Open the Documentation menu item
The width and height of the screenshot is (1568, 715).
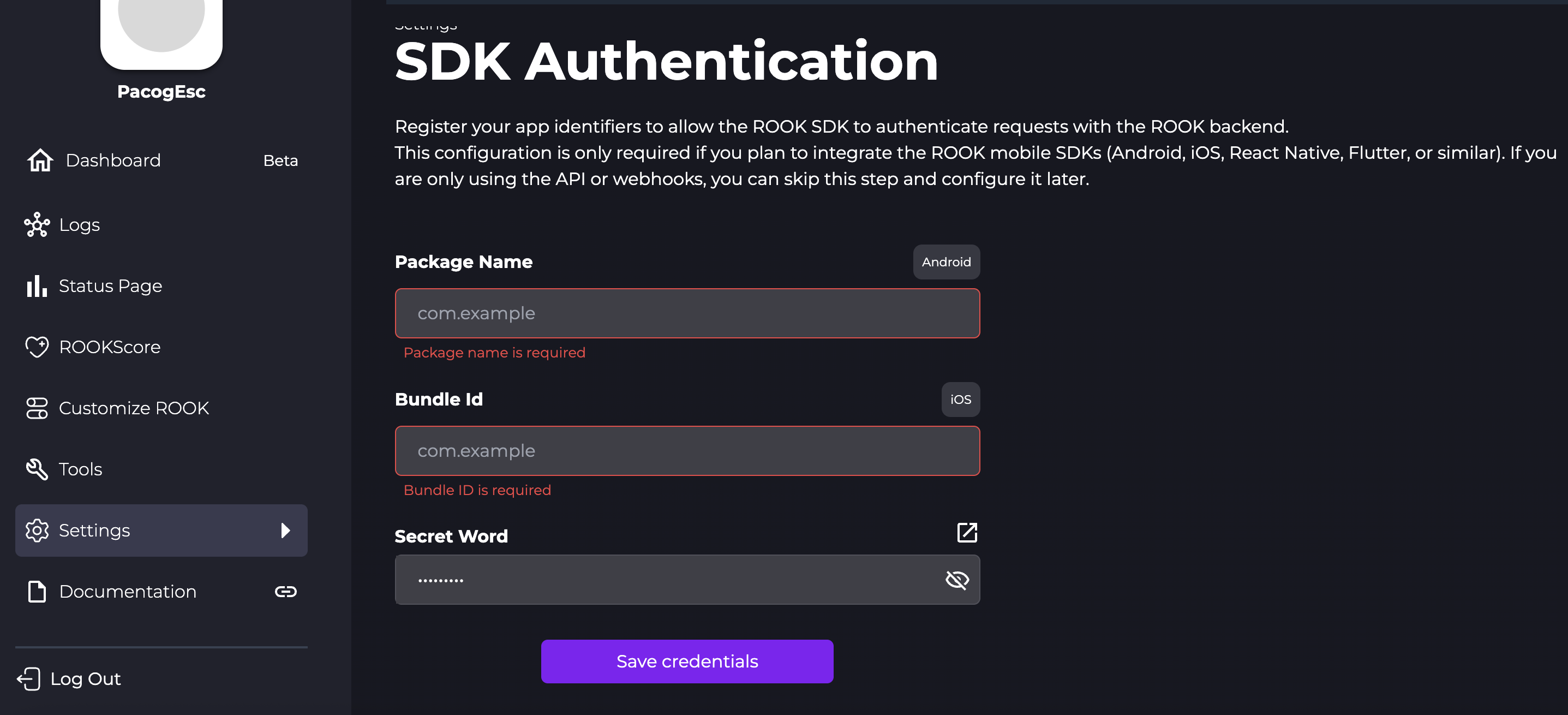tap(127, 591)
